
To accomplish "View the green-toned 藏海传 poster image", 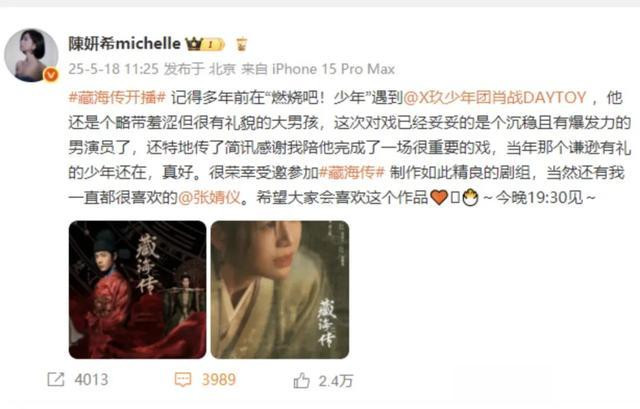I will pyautogui.click(x=280, y=290).
